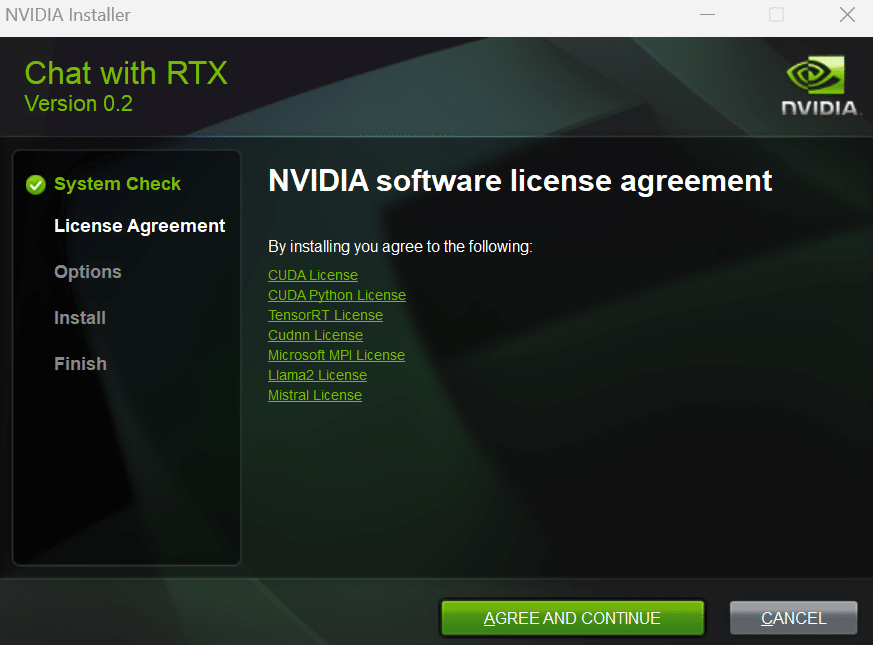Open the CUDA License link
Image resolution: width=873 pixels, height=645 pixels.
coord(312,275)
